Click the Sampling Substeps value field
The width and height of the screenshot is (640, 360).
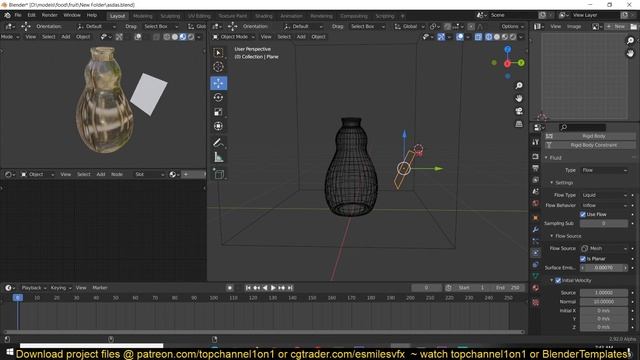pyautogui.click(x=604, y=223)
